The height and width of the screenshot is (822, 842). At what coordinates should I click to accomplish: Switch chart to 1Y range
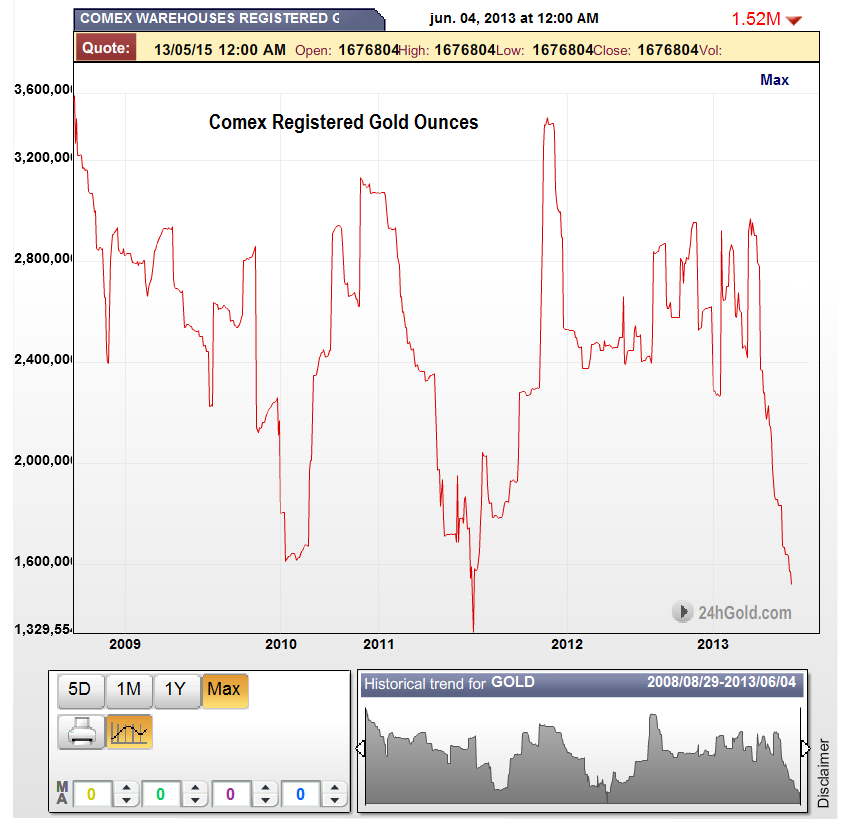point(176,691)
